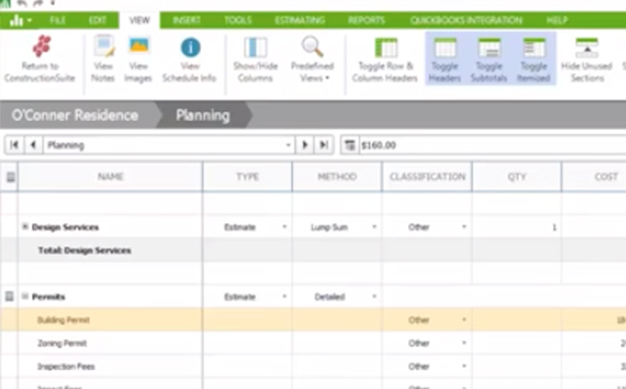626x389 pixels.
Task: Open the EDIT tab
Action: pyautogui.click(x=97, y=20)
